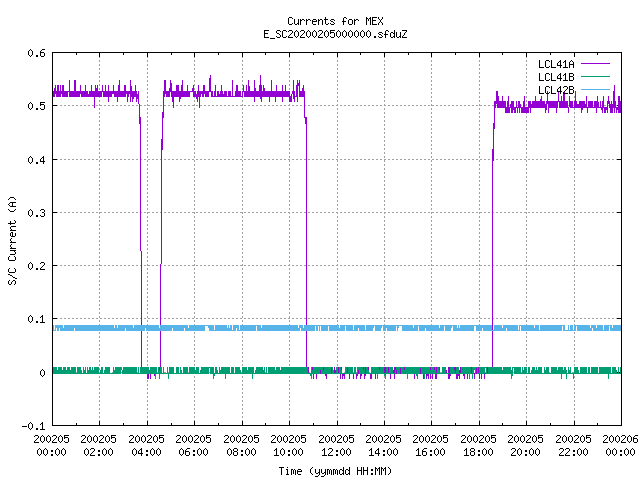Click the 200205 20:00 x-axis tick label
The height and width of the screenshot is (480, 640).
click(x=525, y=445)
